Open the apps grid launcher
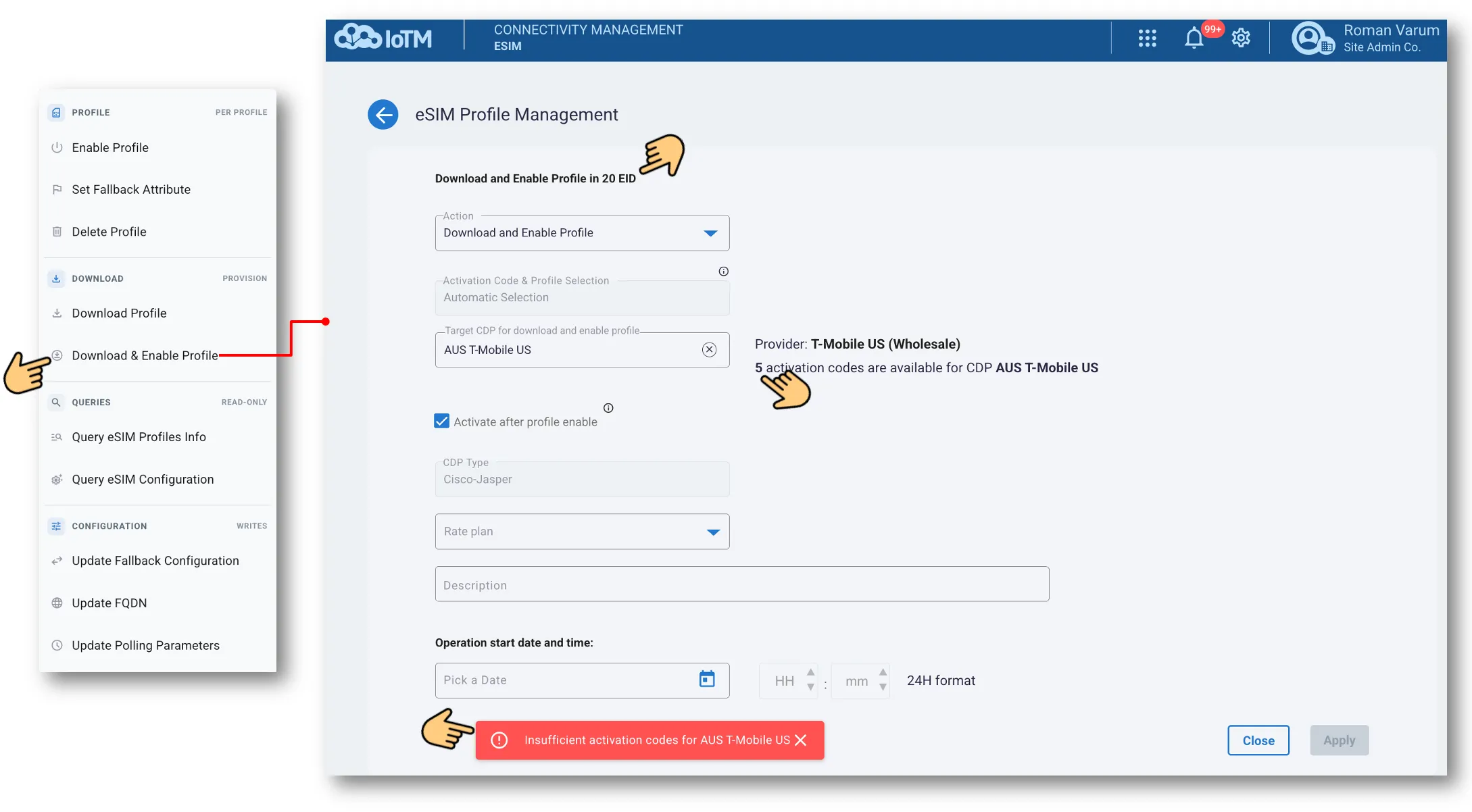This screenshot has width=1472, height=812. pos(1147,39)
